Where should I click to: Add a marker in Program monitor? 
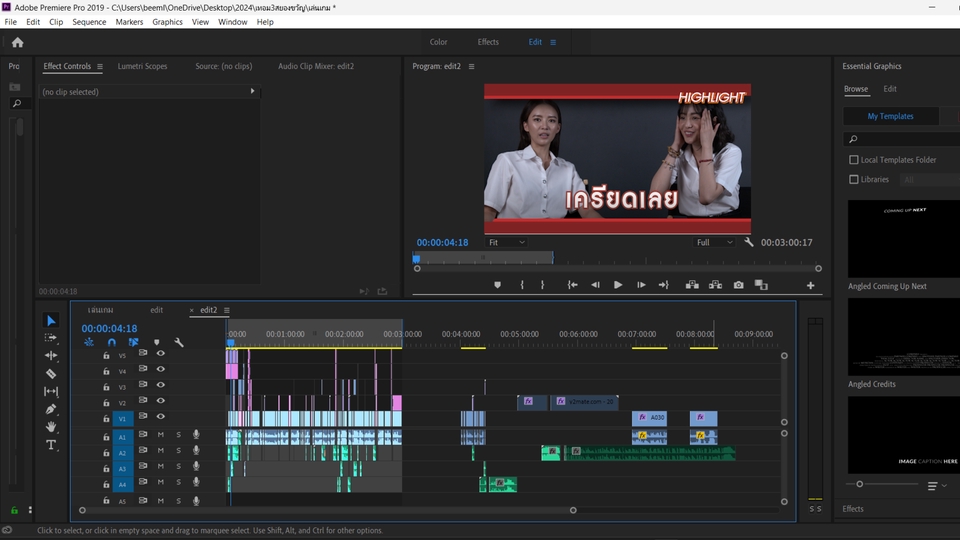coord(497,285)
